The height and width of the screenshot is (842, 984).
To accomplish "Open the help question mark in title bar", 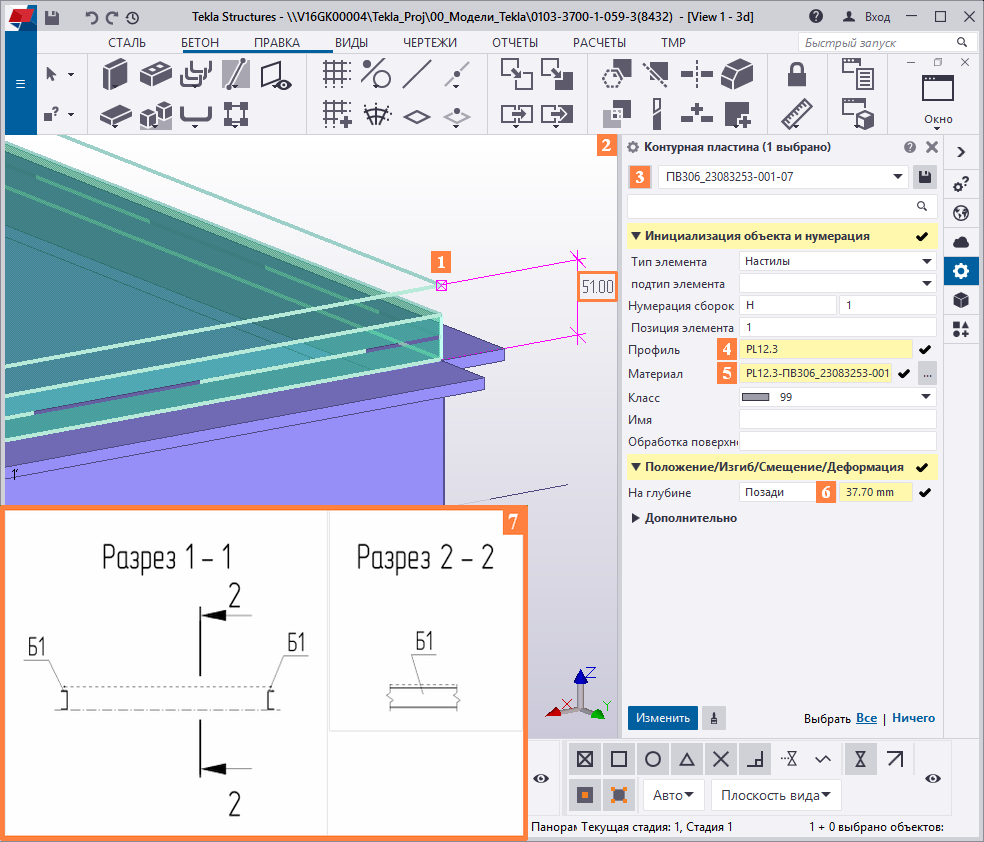I will point(816,17).
